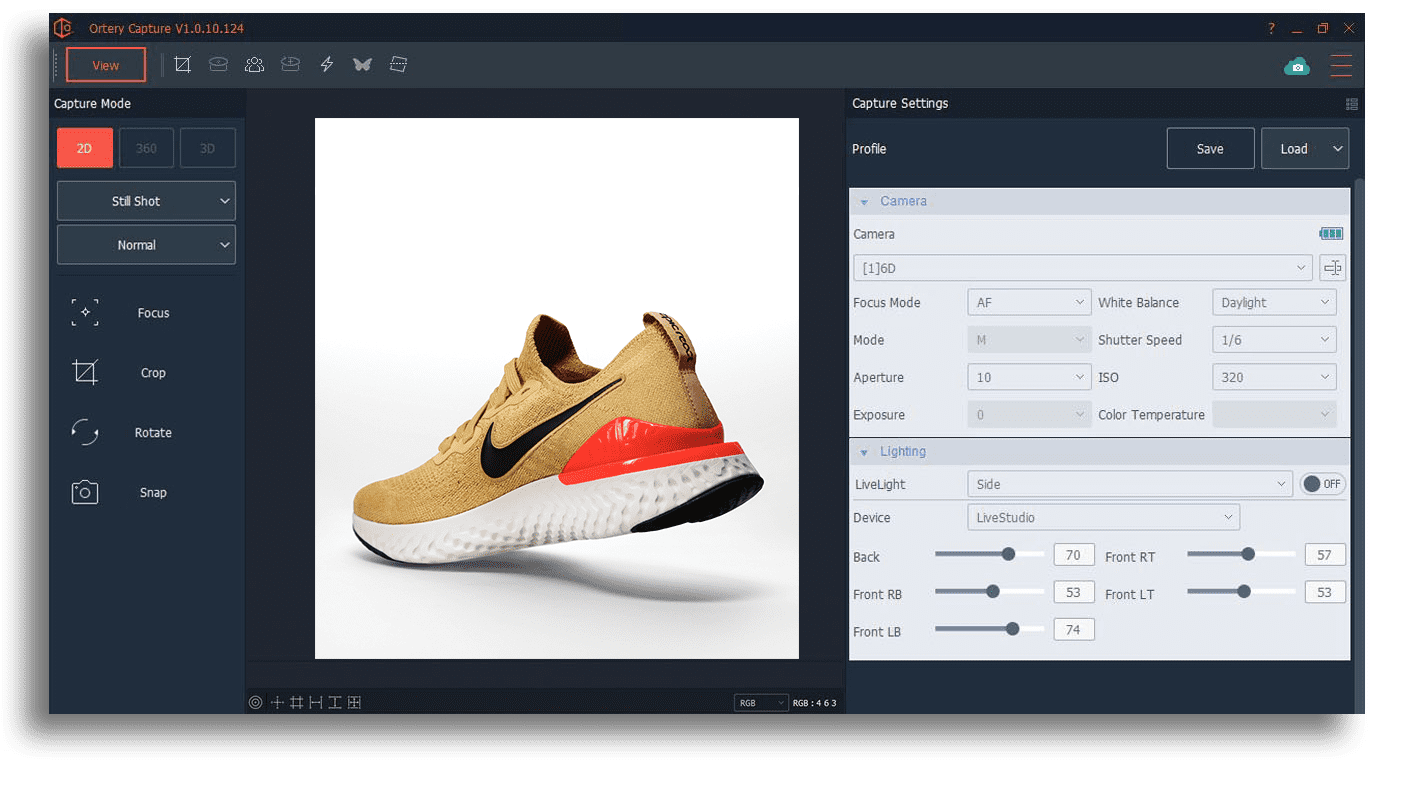Select the 360 capture mode tab
Screen dimensions: 1416x791
click(146, 148)
